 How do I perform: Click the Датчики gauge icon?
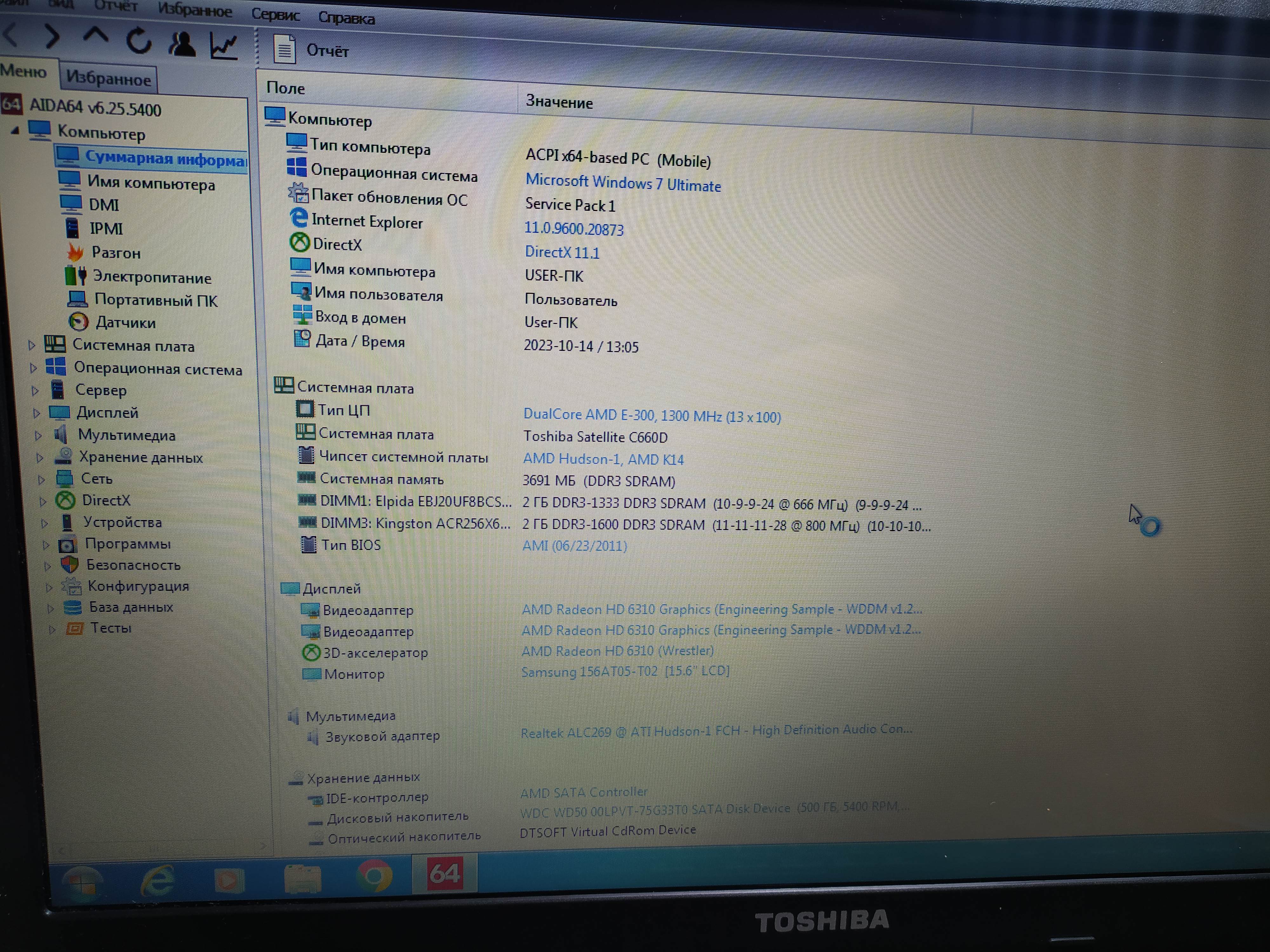coord(79,321)
